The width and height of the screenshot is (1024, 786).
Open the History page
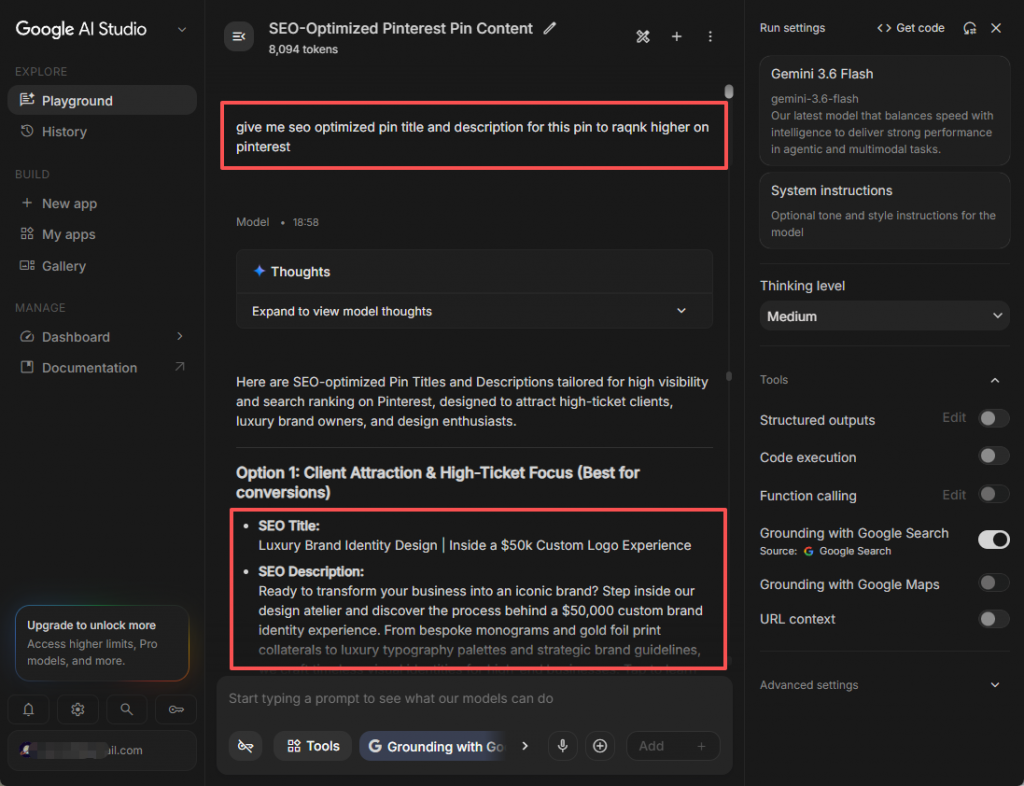pyautogui.click(x=102, y=131)
